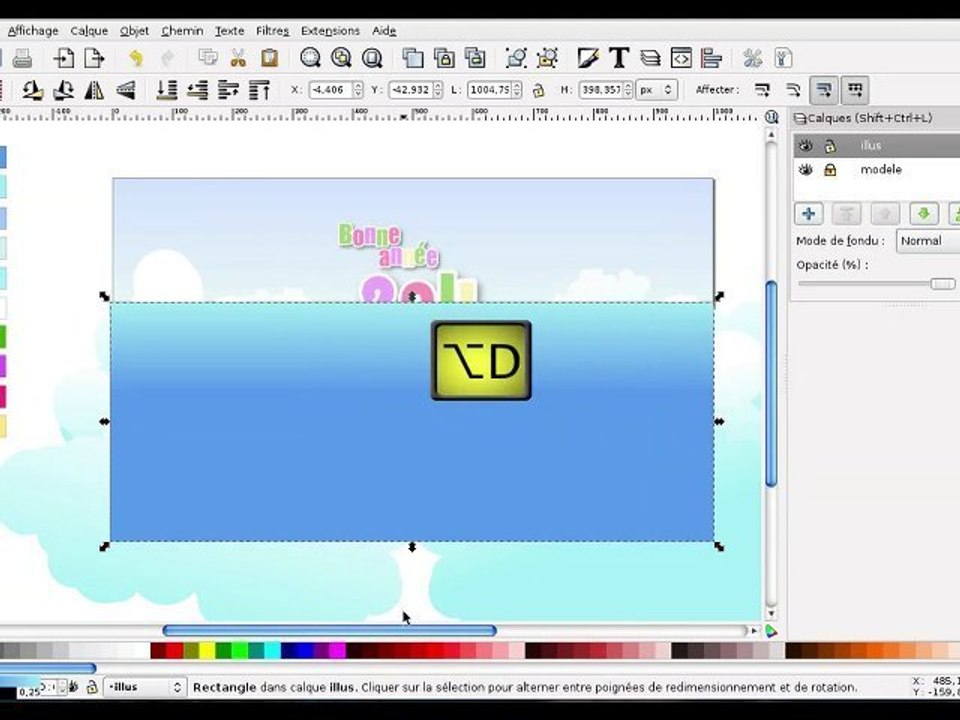The image size is (960, 720).
Task: Click X coordinate spinner arrows
Action: [x=359, y=90]
